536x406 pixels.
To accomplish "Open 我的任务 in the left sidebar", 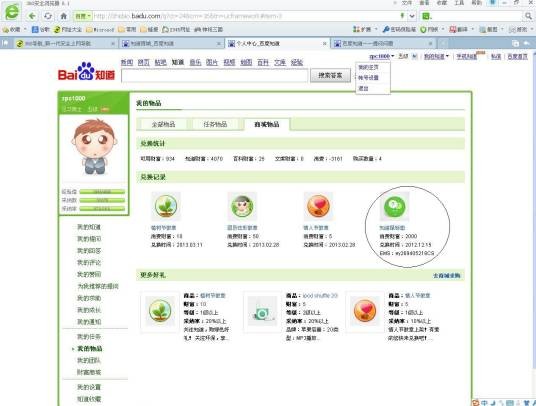I will pyautogui.click(x=89, y=337).
